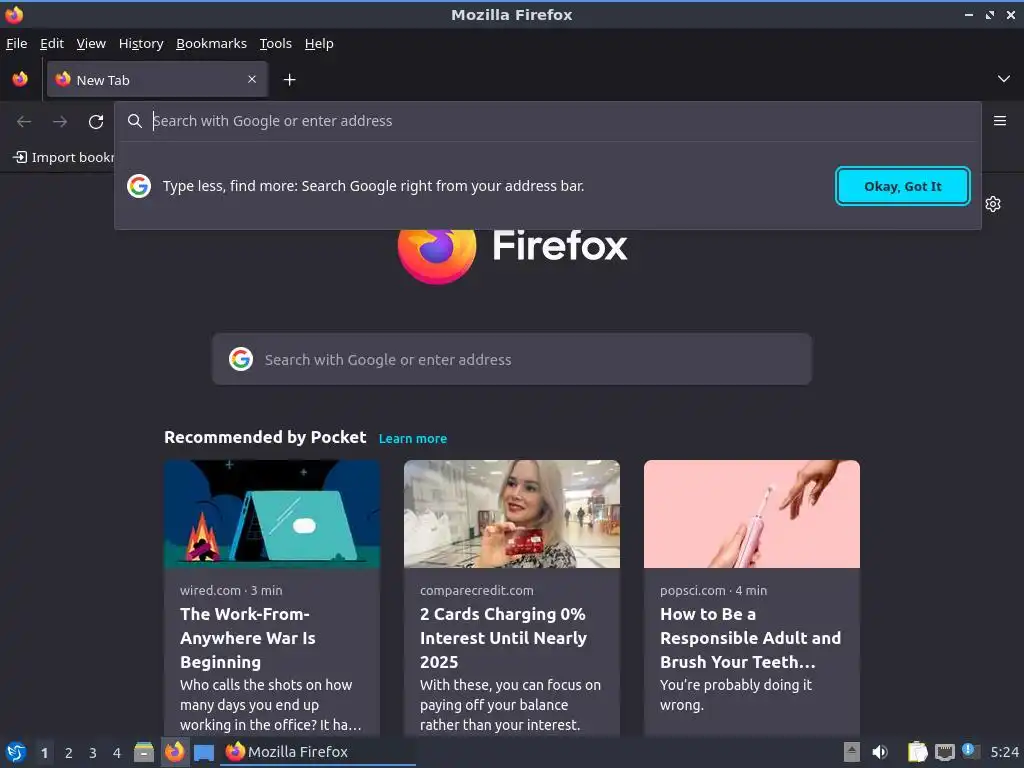1024x768 pixels.
Task: Switch to workspace 3 in pager
Action: (93, 753)
